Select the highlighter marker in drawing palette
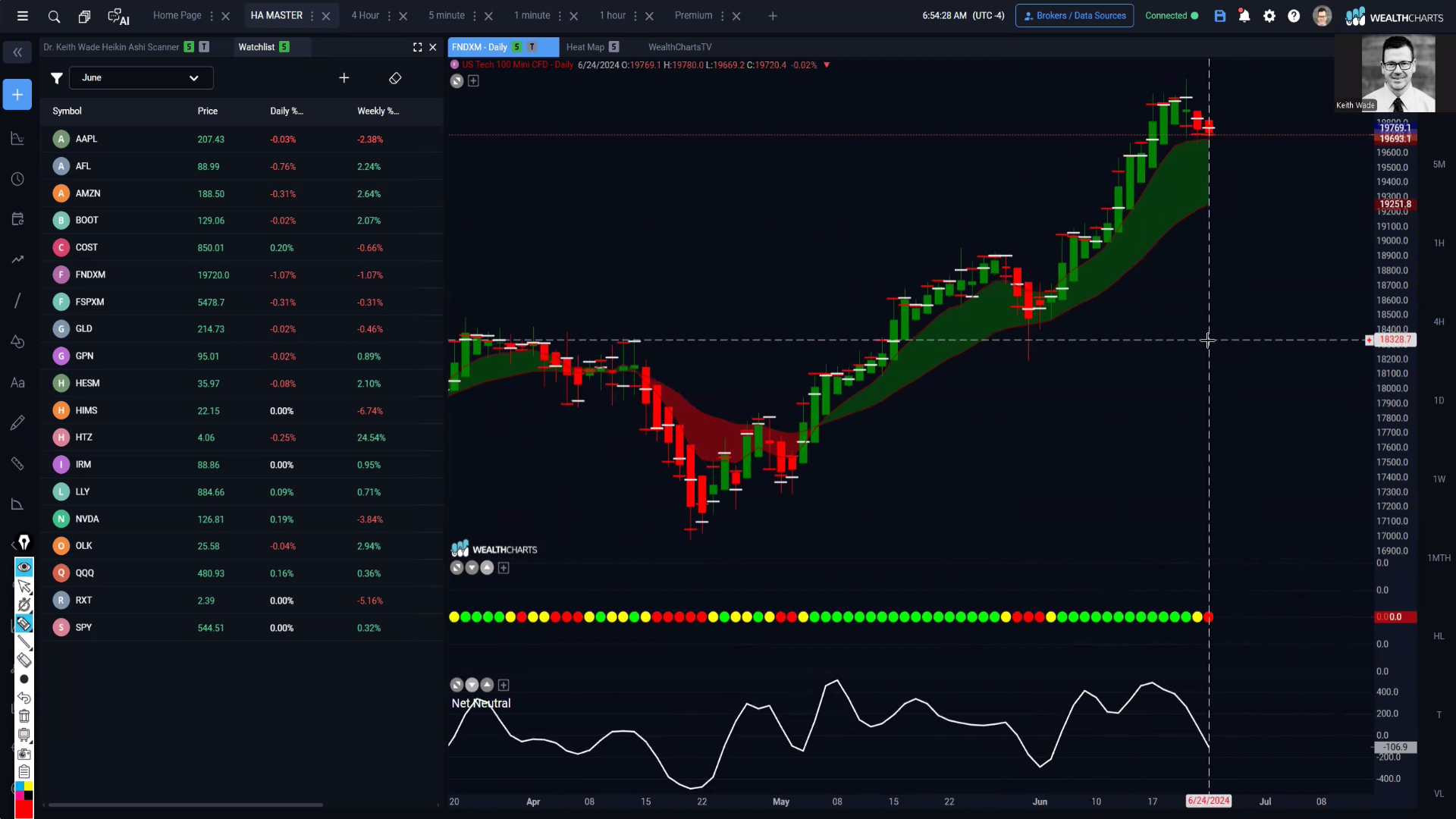 [24, 623]
